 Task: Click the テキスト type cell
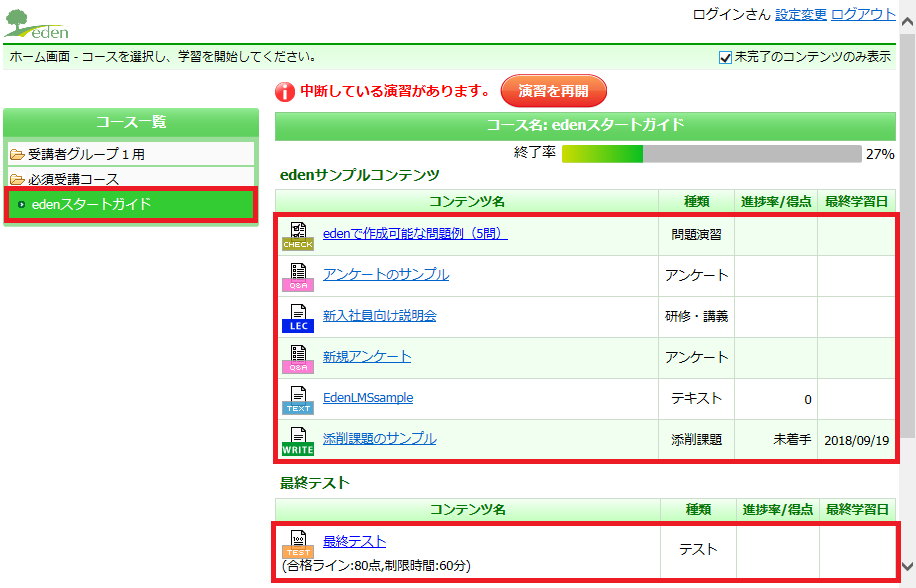click(x=696, y=398)
